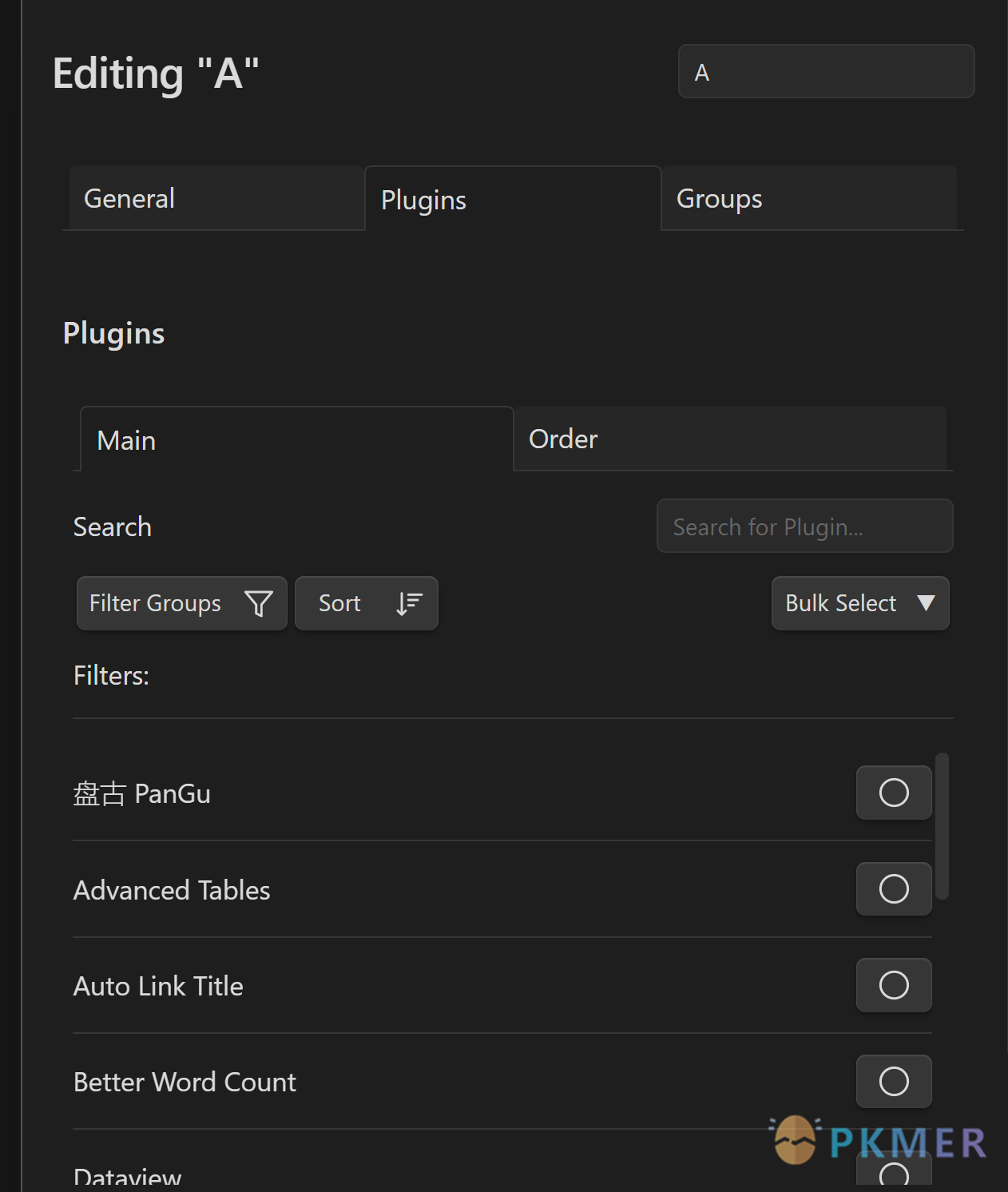Open the Filter Groups dropdown
Viewport: 1008px width, 1192px height.
pyautogui.click(x=181, y=603)
